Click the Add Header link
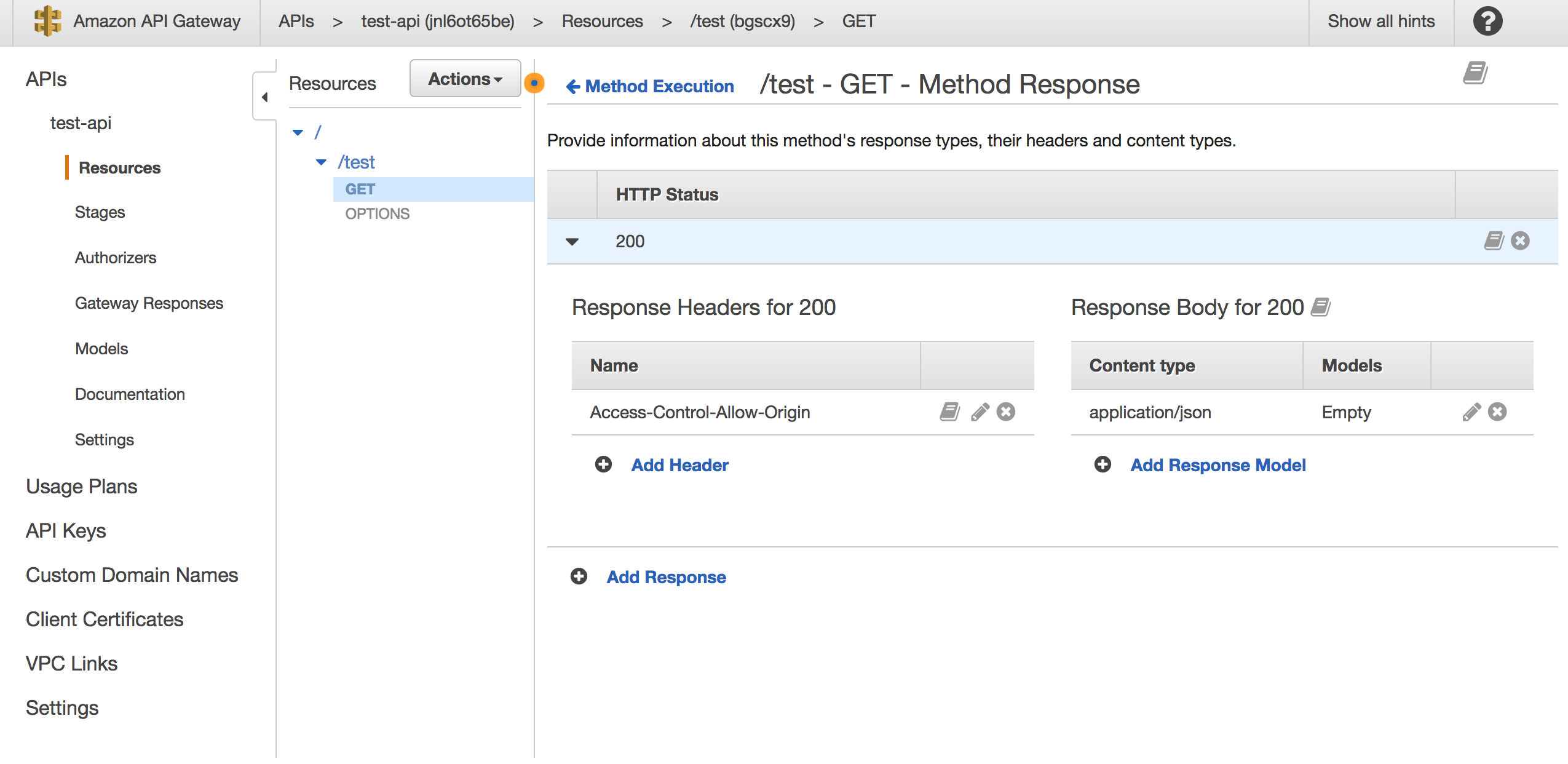The width and height of the screenshot is (1568, 764). 679,465
